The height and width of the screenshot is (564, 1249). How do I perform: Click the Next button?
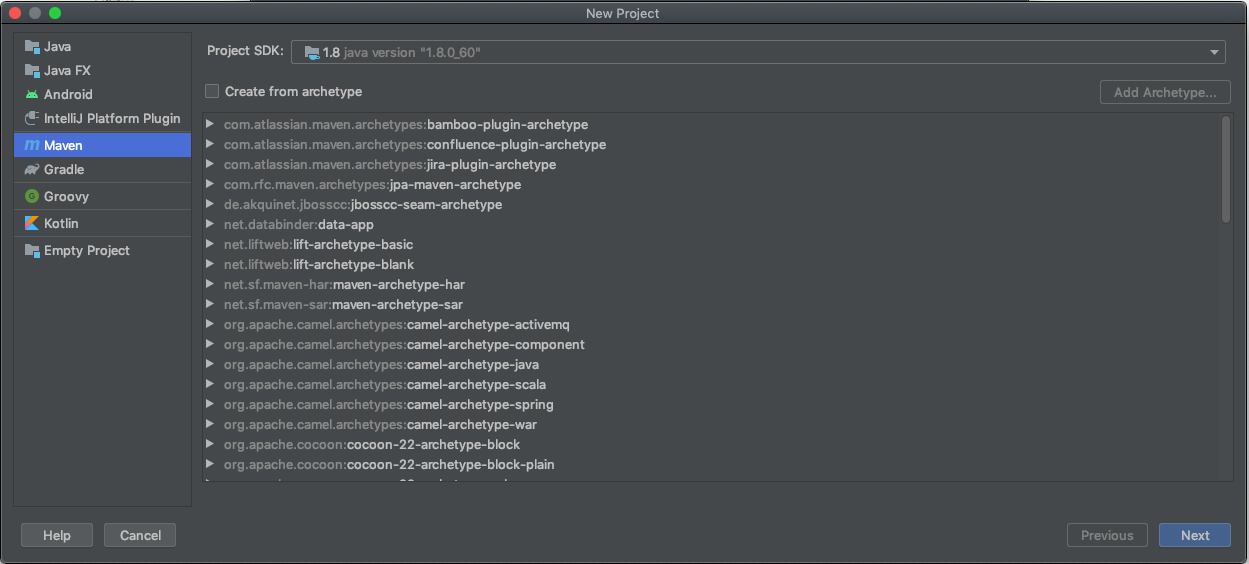pos(1195,536)
